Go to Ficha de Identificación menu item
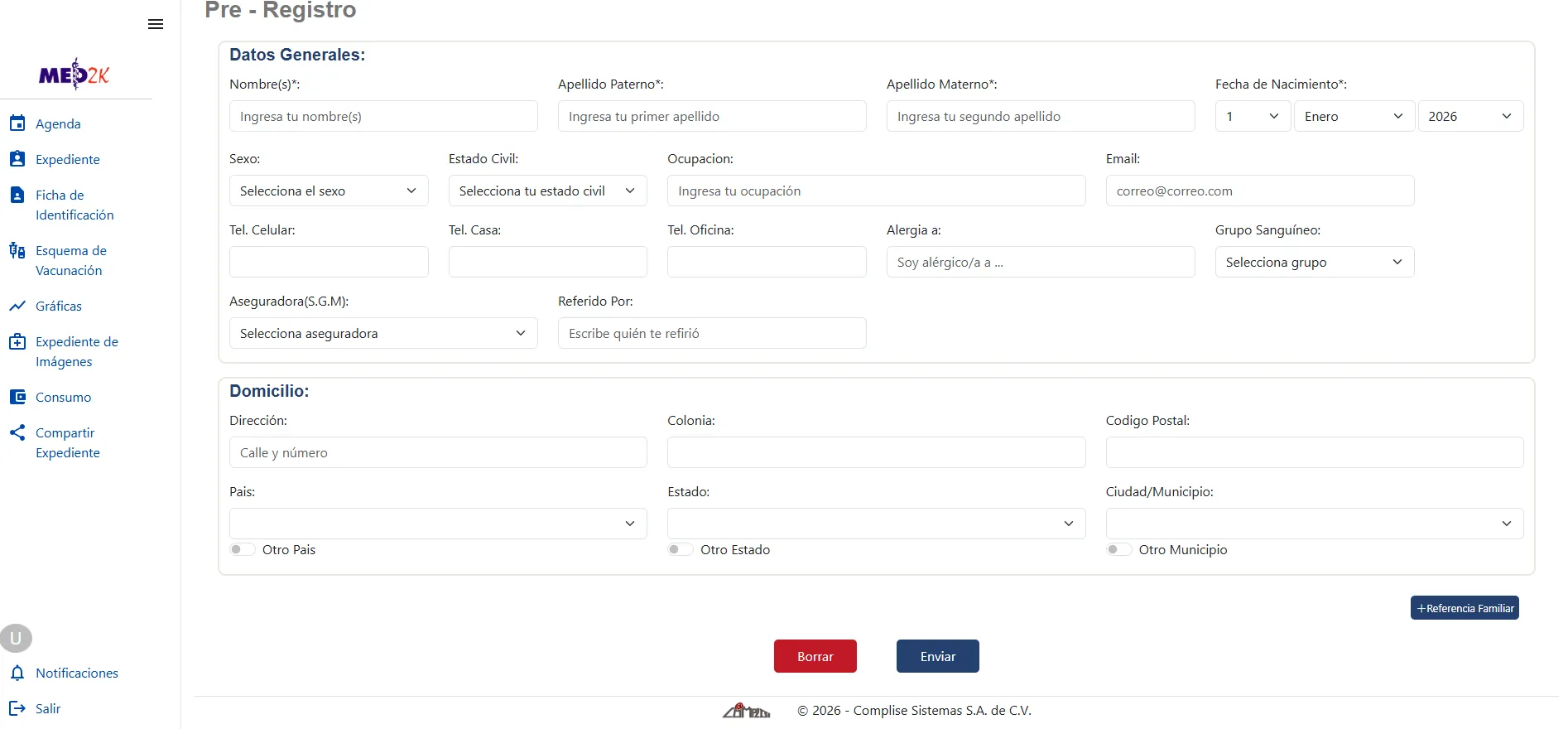The image size is (1568, 729). [x=75, y=205]
